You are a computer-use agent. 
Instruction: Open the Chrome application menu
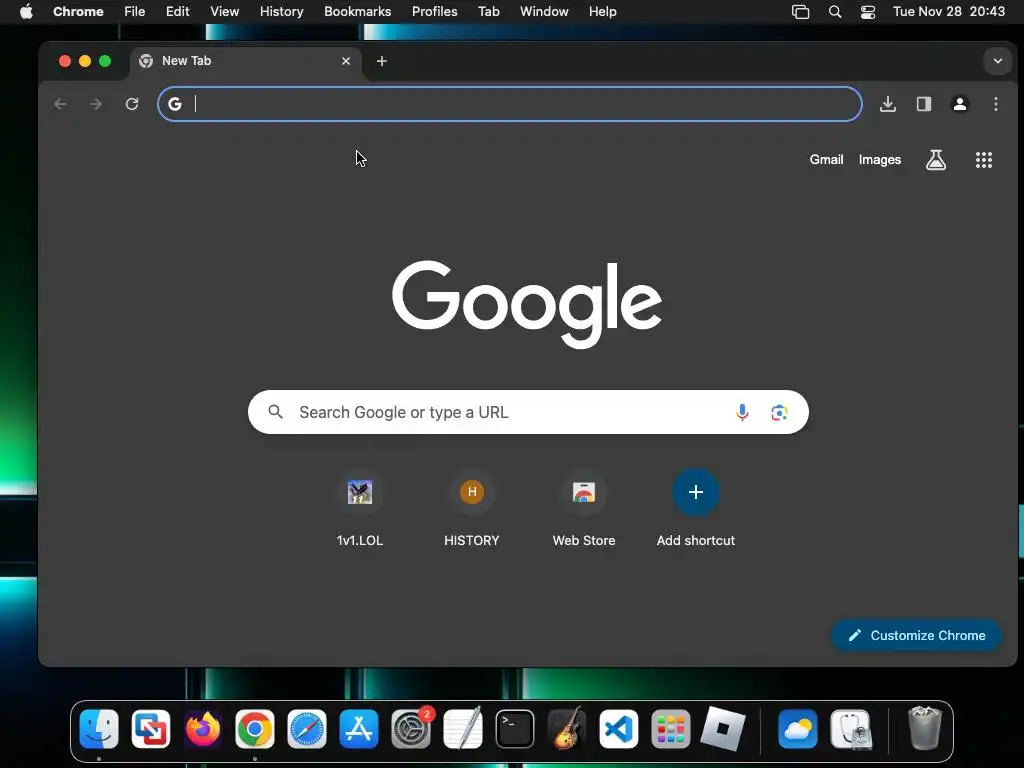click(x=78, y=11)
